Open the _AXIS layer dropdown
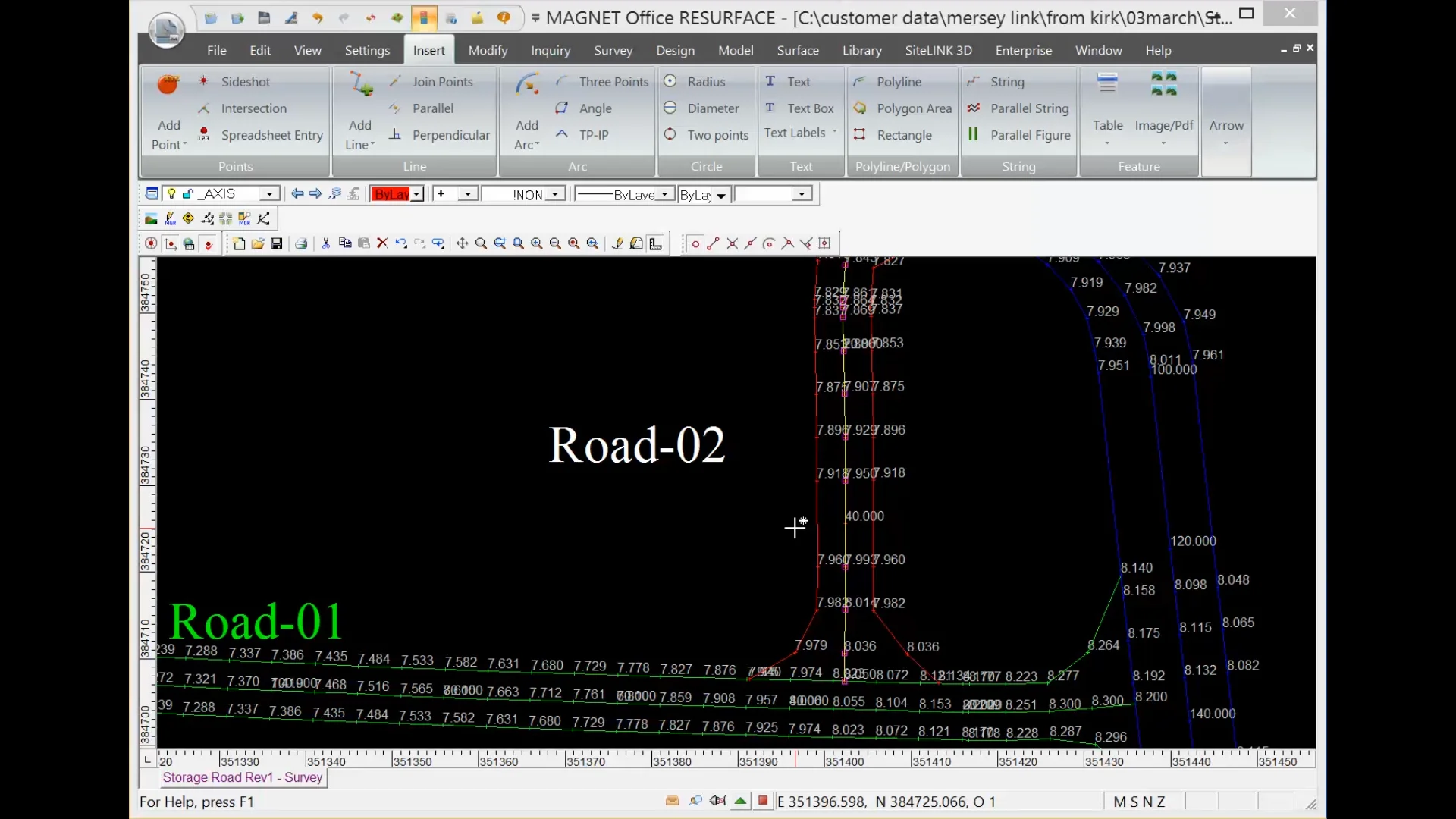Image resolution: width=1456 pixels, height=819 pixels. click(x=268, y=194)
